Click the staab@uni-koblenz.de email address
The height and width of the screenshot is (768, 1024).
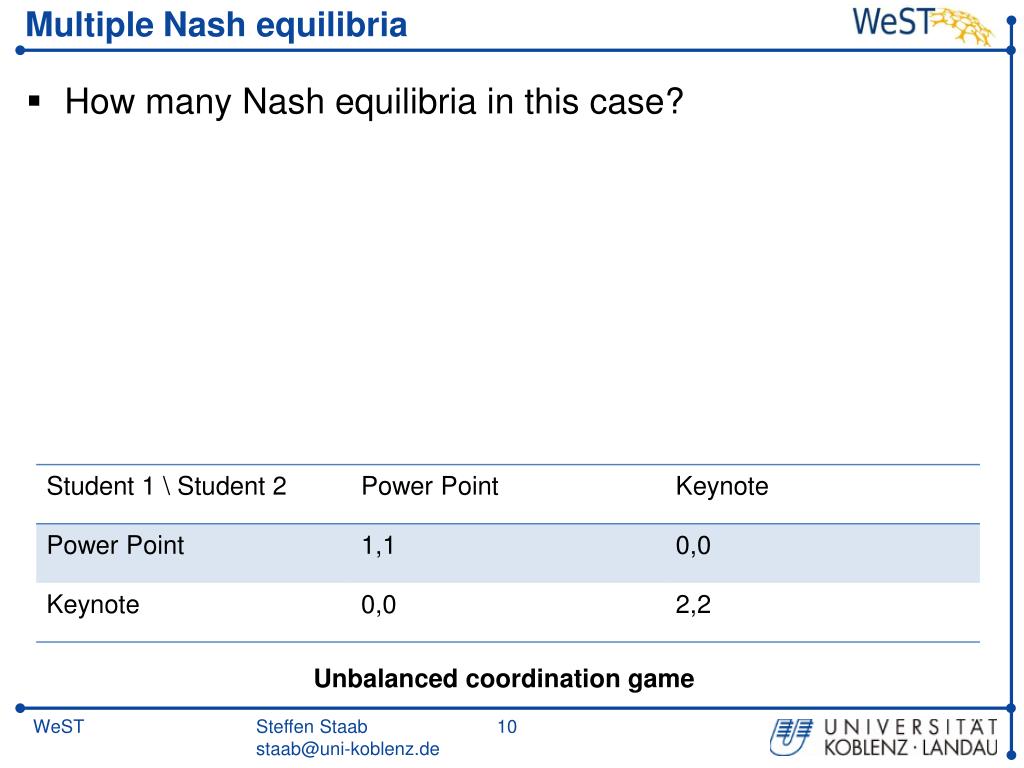(347, 749)
